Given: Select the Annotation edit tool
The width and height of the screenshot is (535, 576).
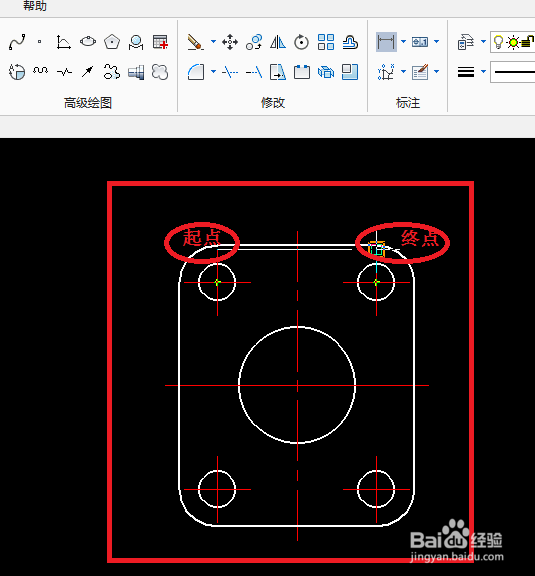Looking at the screenshot, I should click(420, 72).
